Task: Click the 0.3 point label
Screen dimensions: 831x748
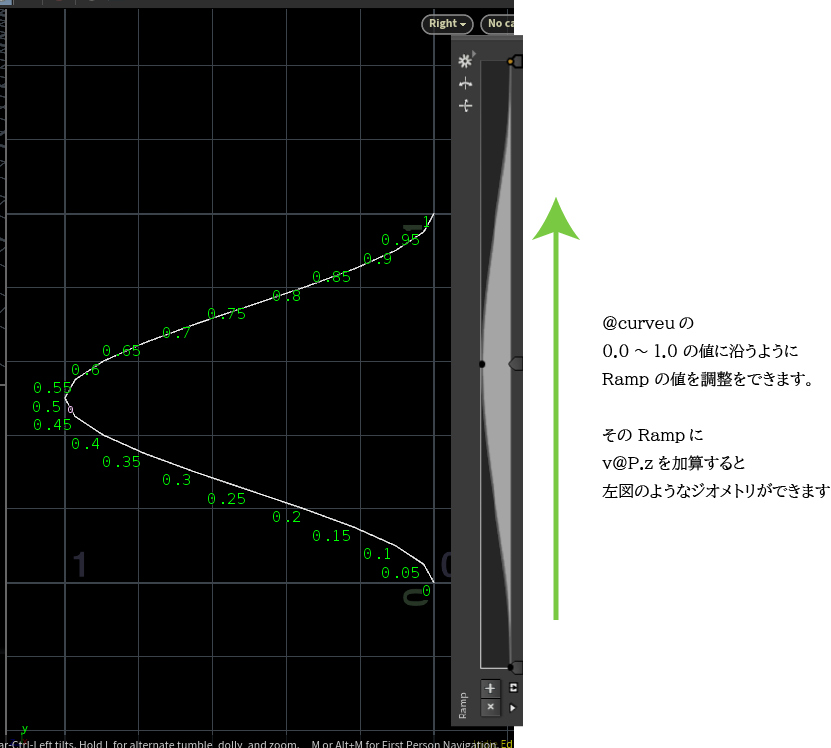Action: coord(176,480)
